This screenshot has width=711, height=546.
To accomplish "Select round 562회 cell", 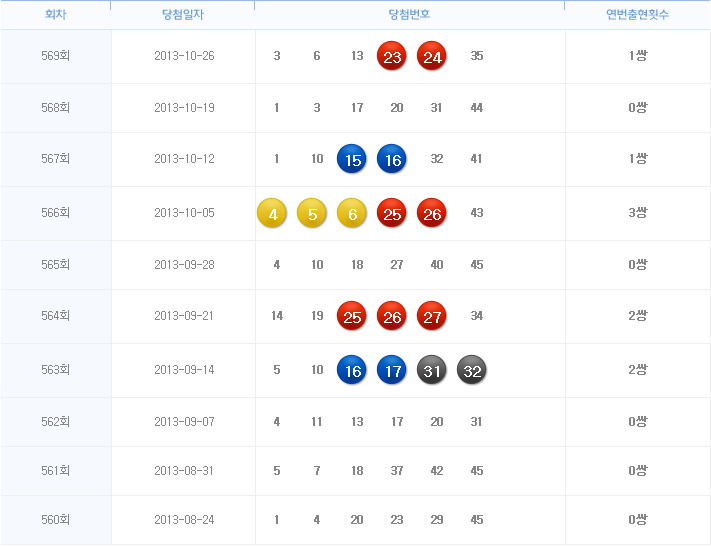I will coord(55,422).
